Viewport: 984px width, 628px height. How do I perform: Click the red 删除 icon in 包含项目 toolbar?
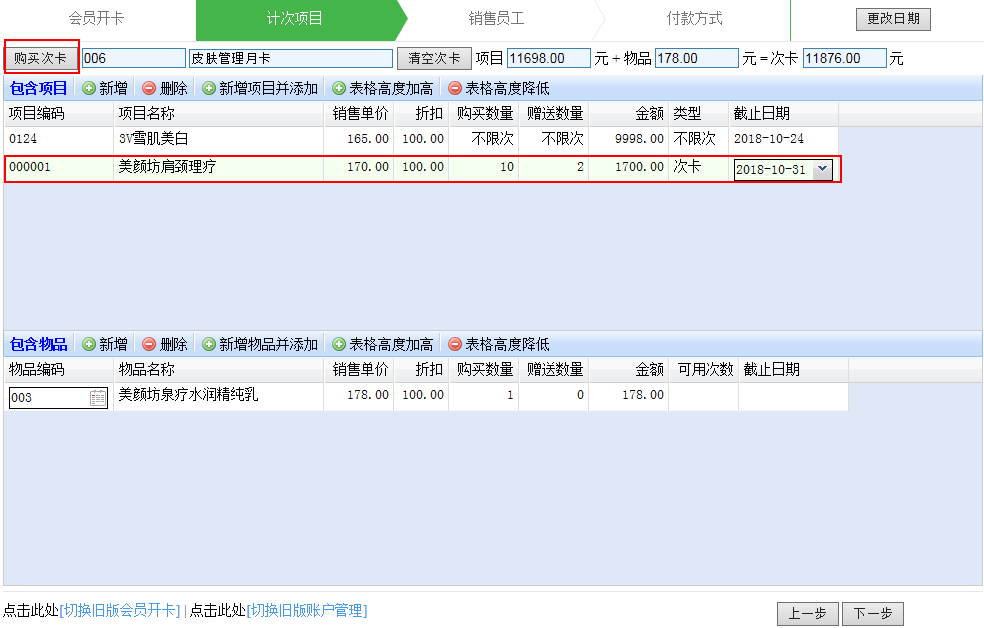149,89
